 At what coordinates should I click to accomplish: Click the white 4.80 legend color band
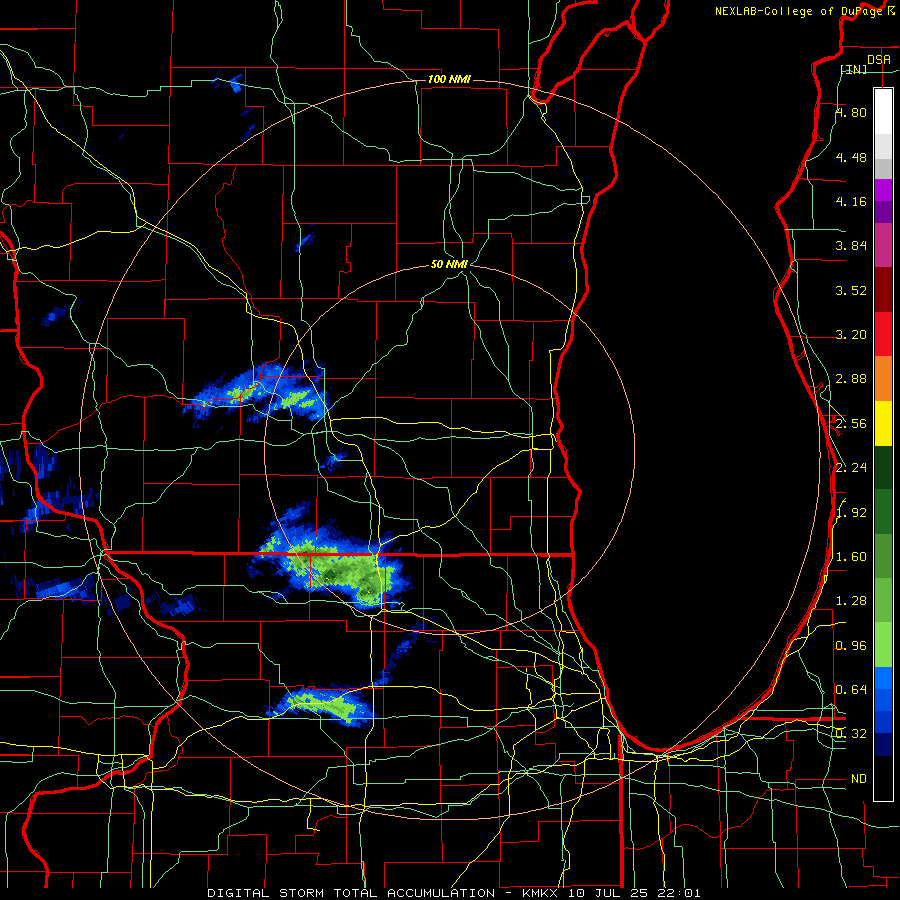883,112
